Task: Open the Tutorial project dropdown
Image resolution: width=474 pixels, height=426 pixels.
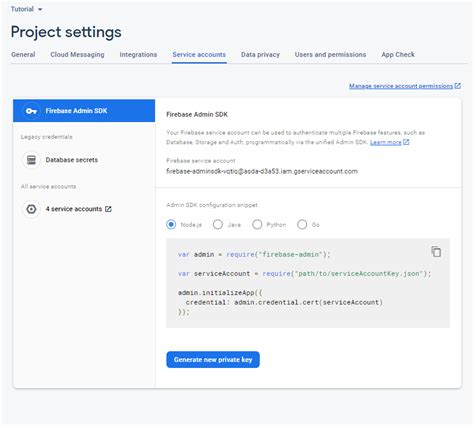Action: [26, 9]
